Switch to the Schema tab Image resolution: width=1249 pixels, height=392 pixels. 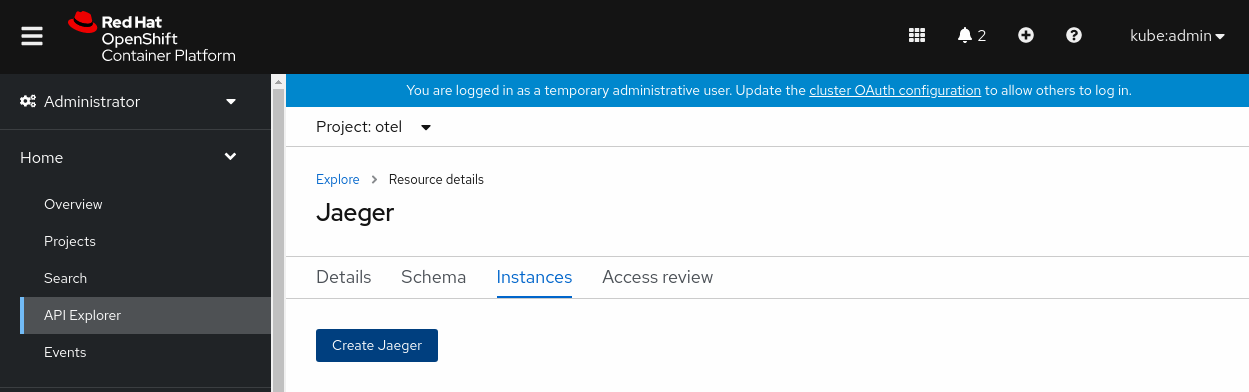[433, 277]
